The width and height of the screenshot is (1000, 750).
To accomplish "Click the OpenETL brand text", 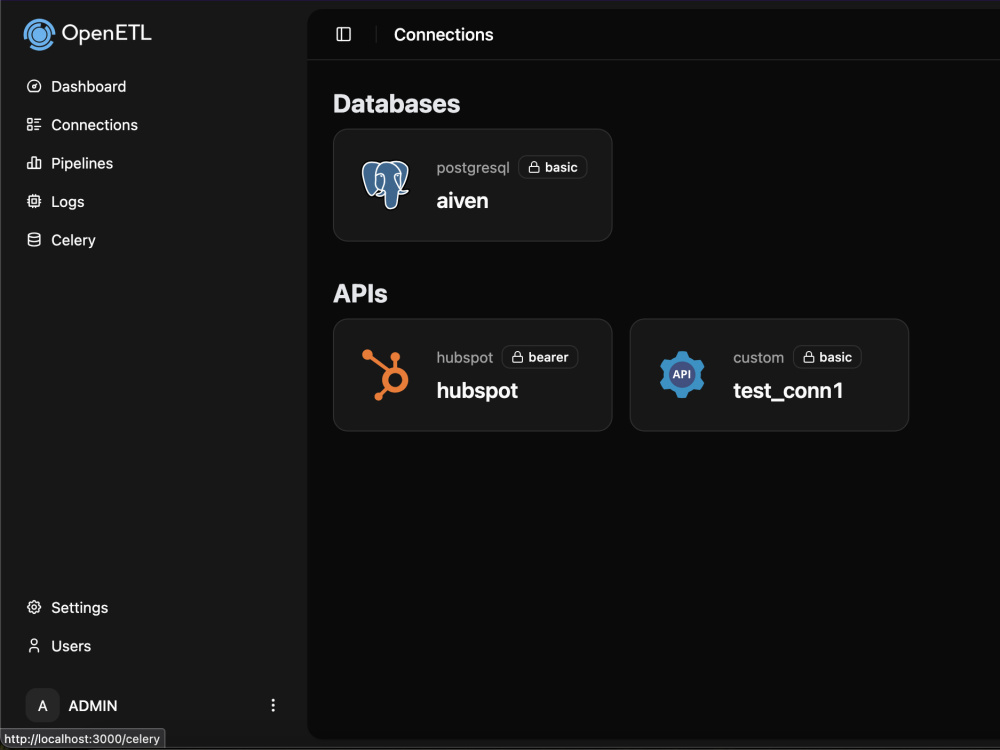I will click(x=107, y=33).
